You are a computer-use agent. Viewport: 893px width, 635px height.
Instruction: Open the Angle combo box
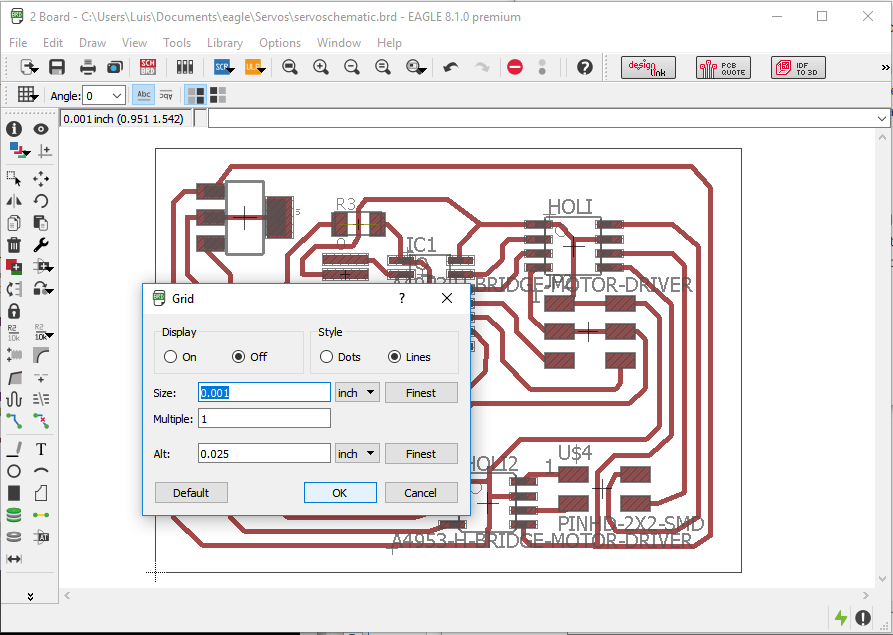pyautogui.click(x=104, y=96)
